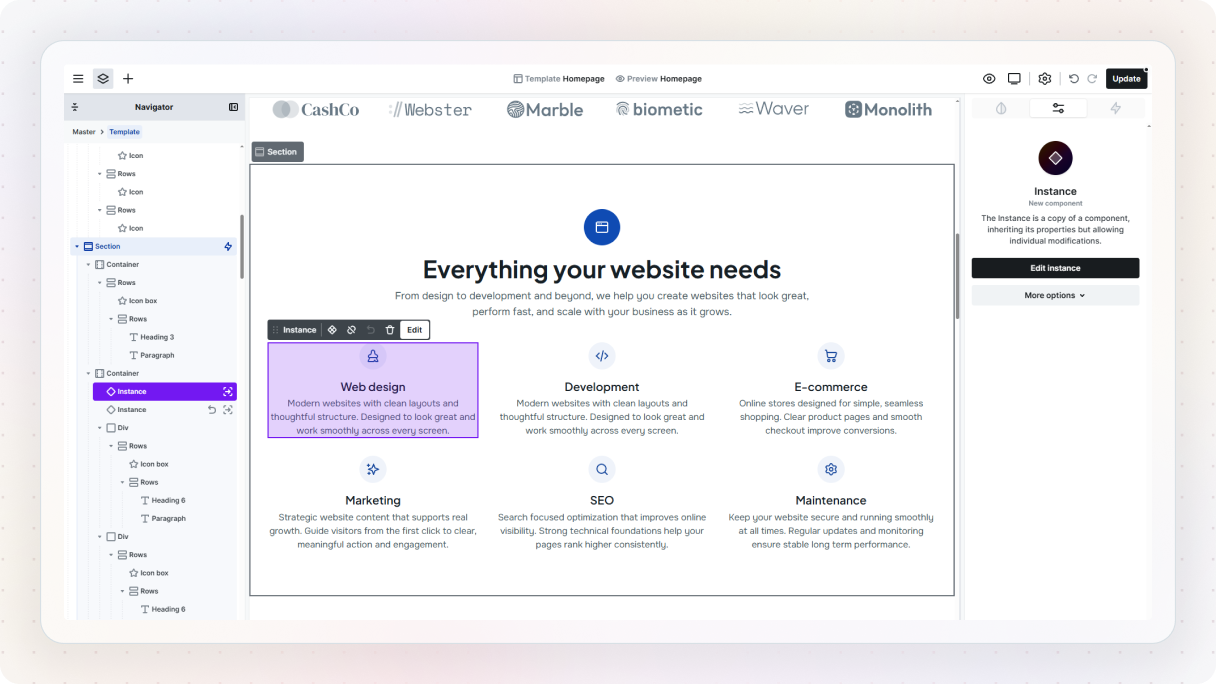The width and height of the screenshot is (1216, 684).
Task: Undo the last change in top bar
Action: [1074, 79]
